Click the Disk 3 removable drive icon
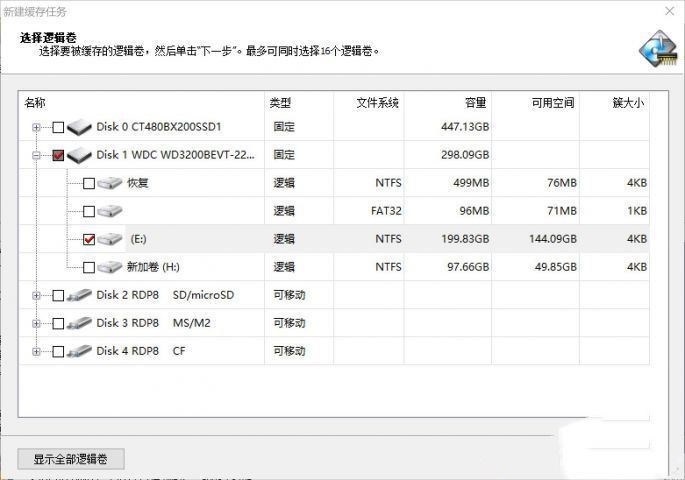 pos(79,324)
